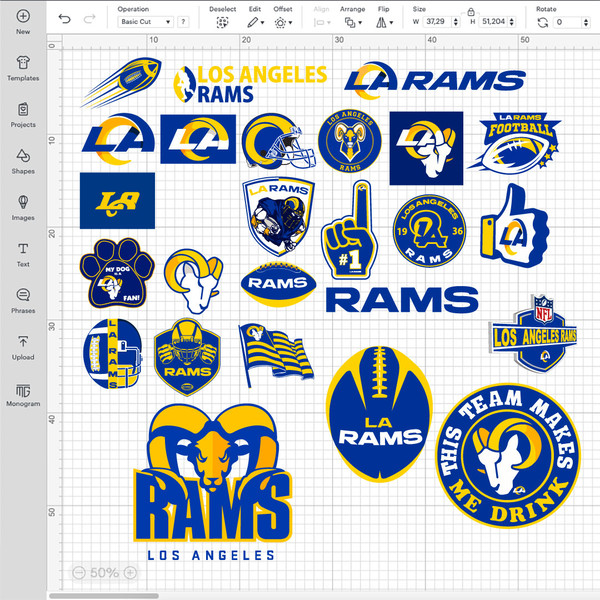The width and height of the screenshot is (600, 600).
Task: Open the Monogram tool
Action: coord(23,394)
